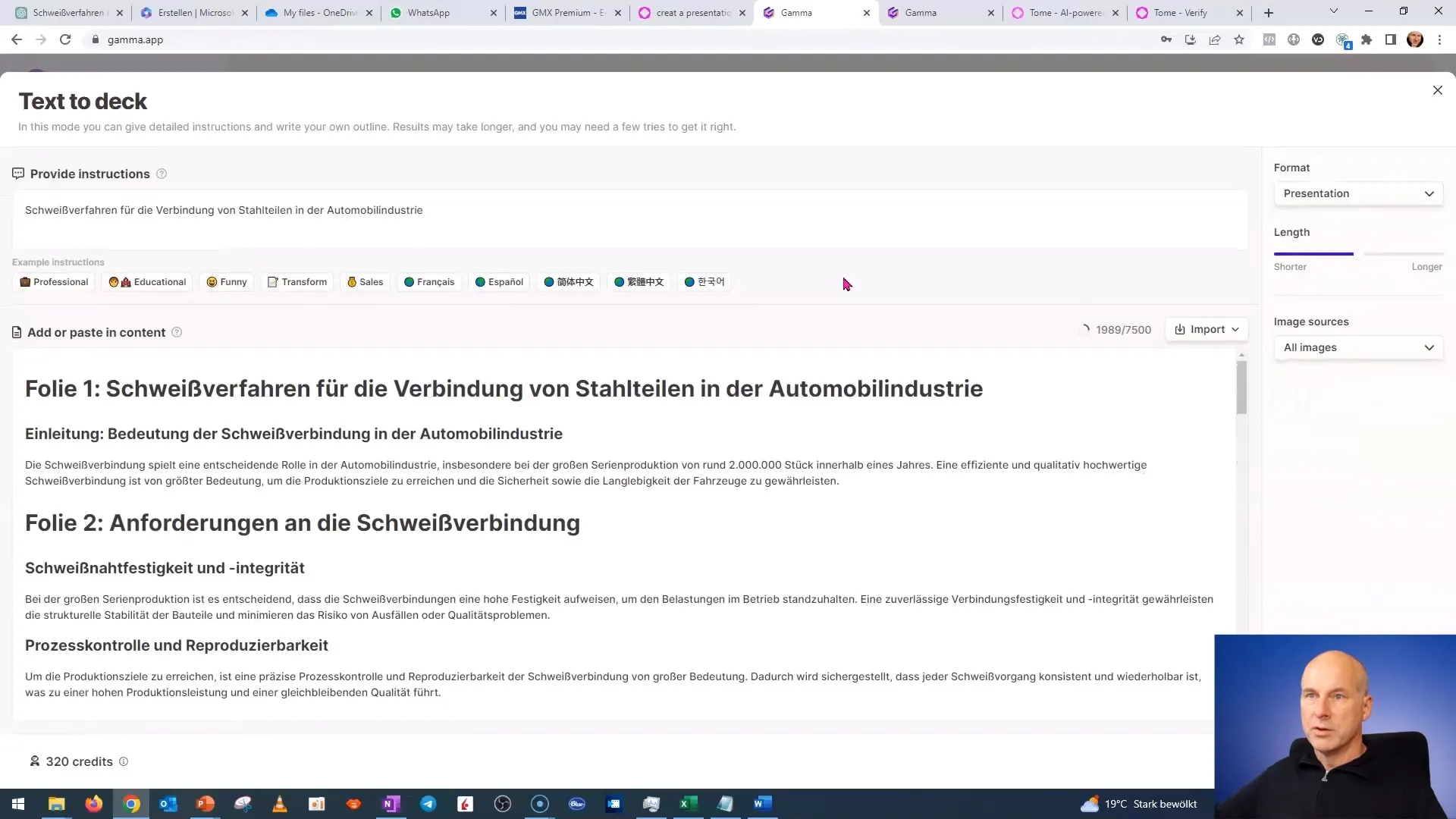Select the Transform example instruction tag
Screen dimensions: 1456x819
click(x=297, y=282)
